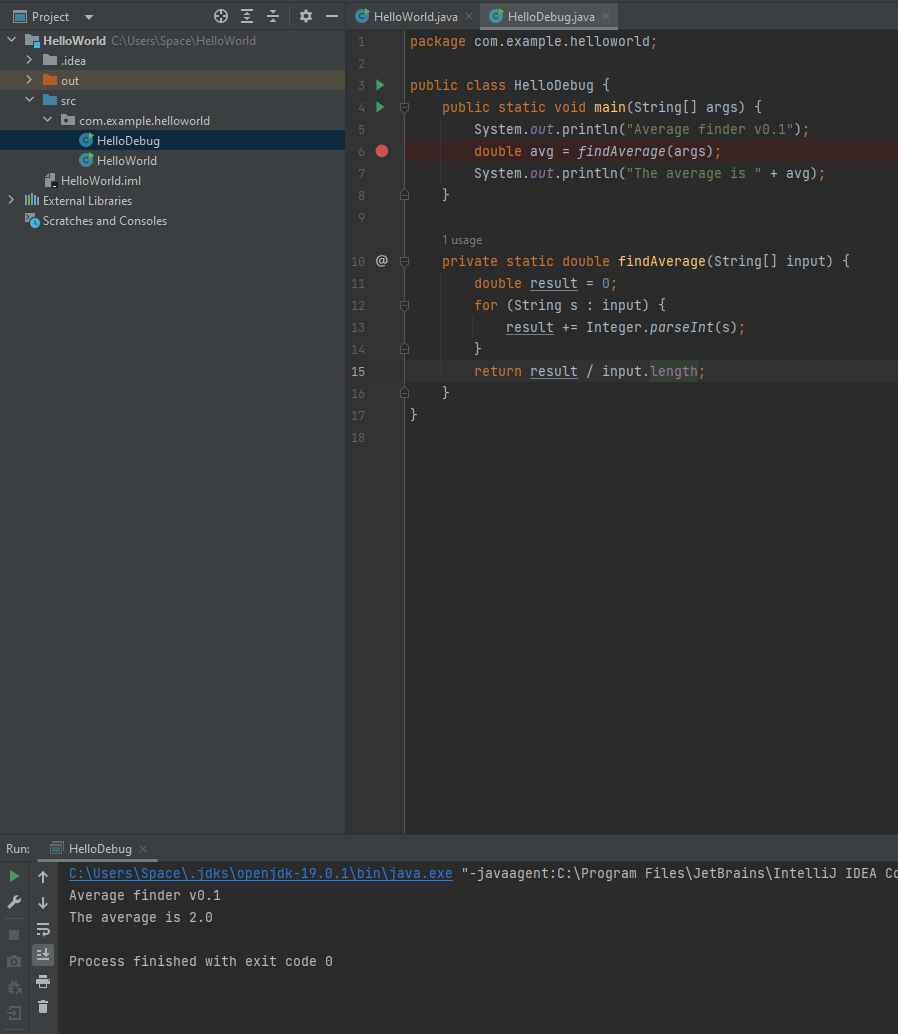Collapse all nodes in Project tree

(273, 16)
